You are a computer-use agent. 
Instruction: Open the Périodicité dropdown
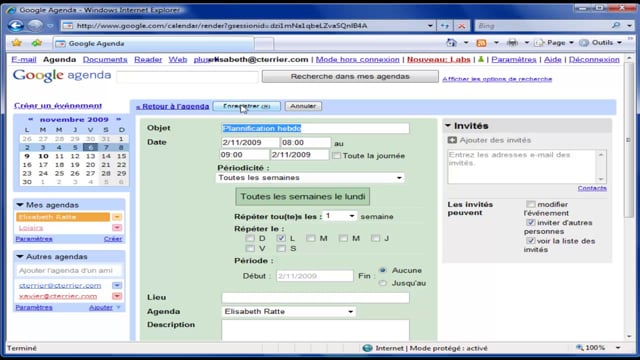coord(310,178)
